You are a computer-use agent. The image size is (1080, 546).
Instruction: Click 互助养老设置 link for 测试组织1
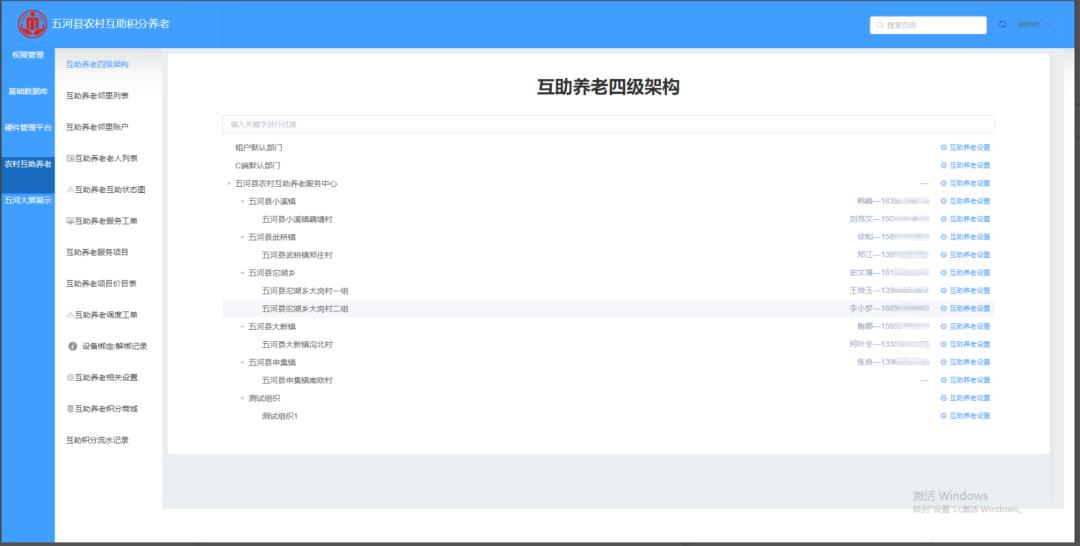965,416
